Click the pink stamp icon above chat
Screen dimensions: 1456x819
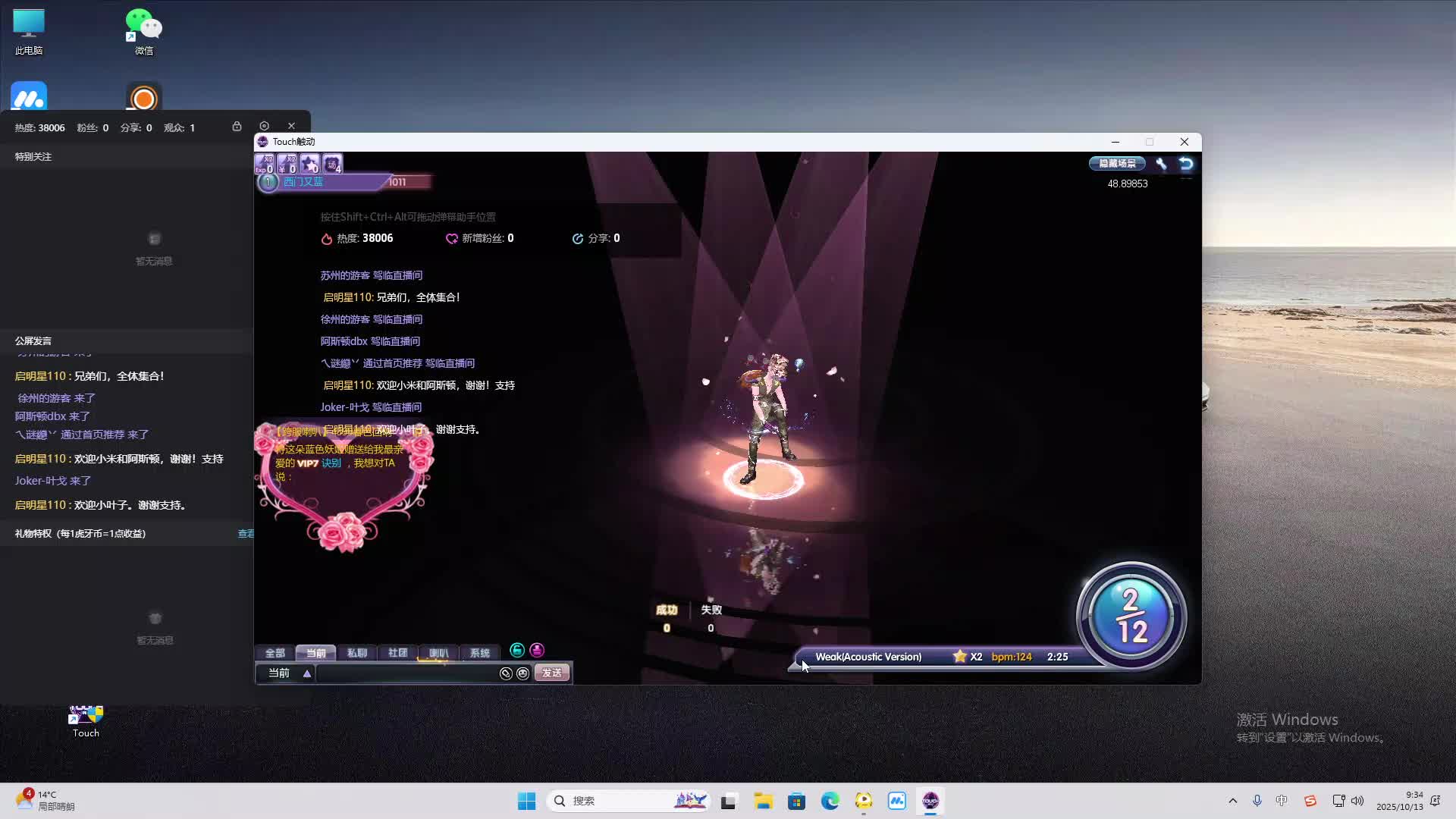point(537,650)
